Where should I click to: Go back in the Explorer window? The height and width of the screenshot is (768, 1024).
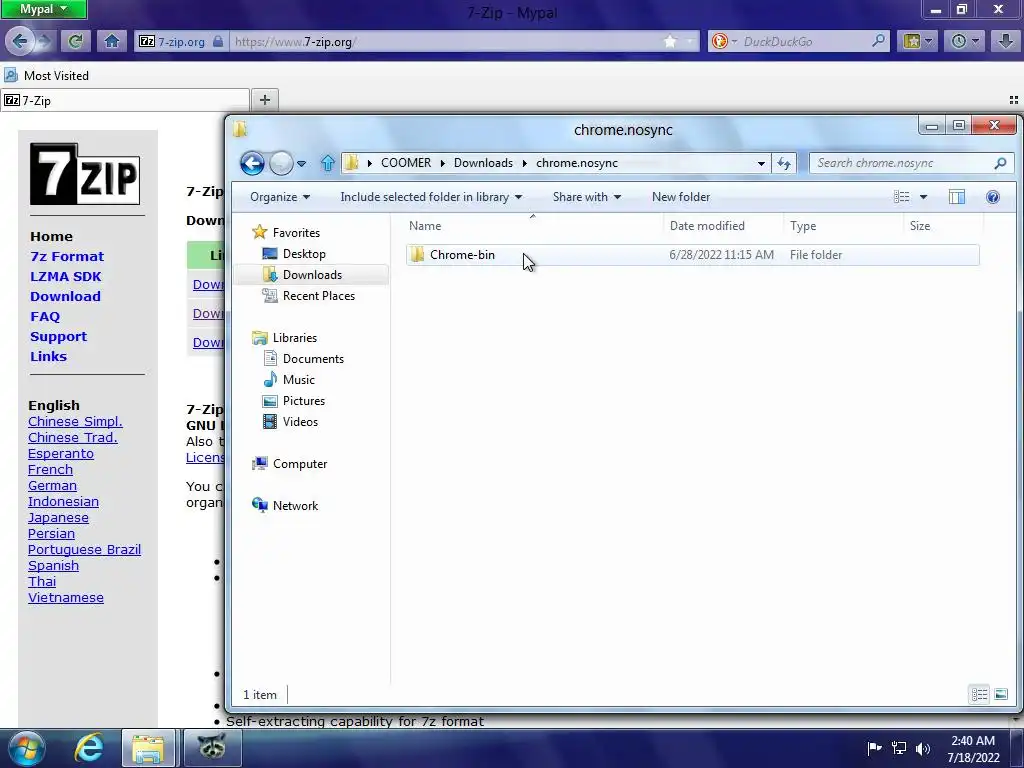point(252,163)
